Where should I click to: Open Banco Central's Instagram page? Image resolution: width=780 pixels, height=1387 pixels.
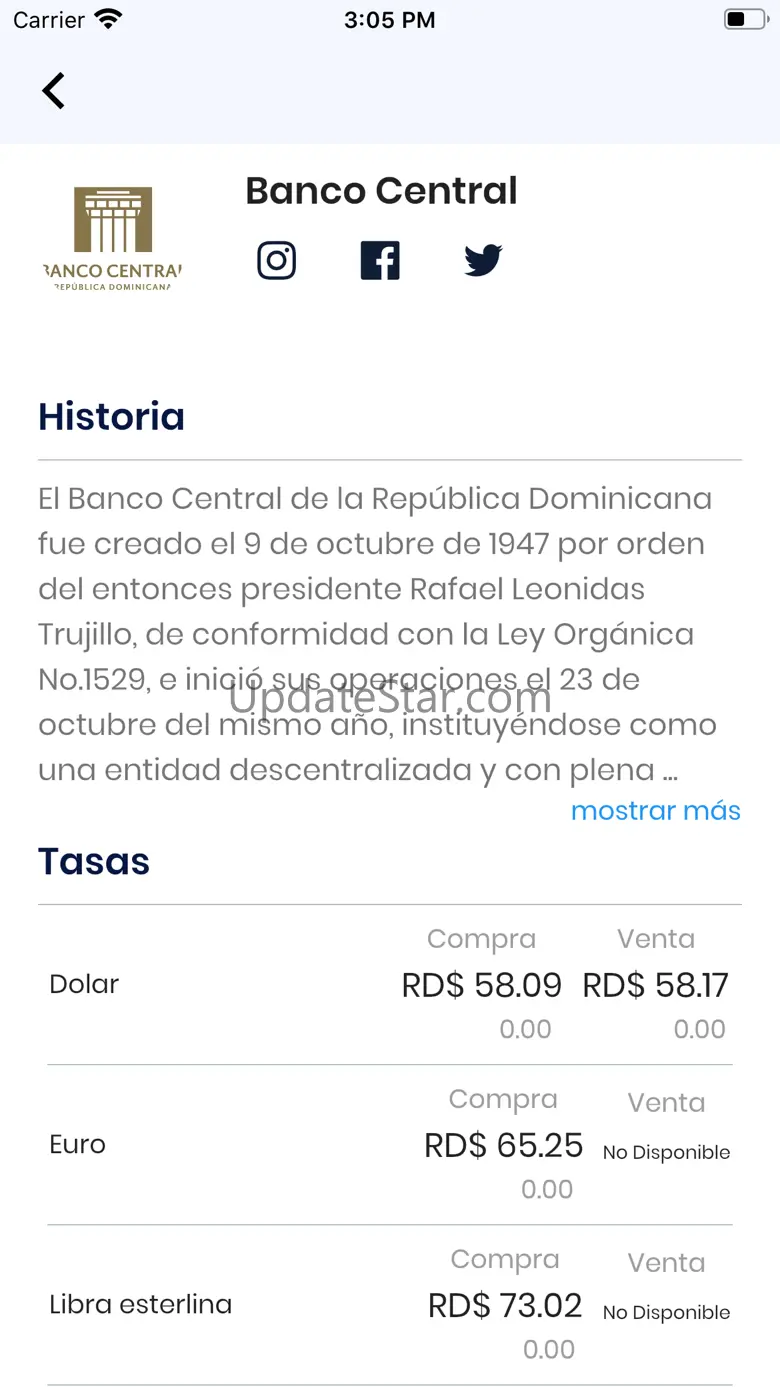pyautogui.click(x=277, y=261)
